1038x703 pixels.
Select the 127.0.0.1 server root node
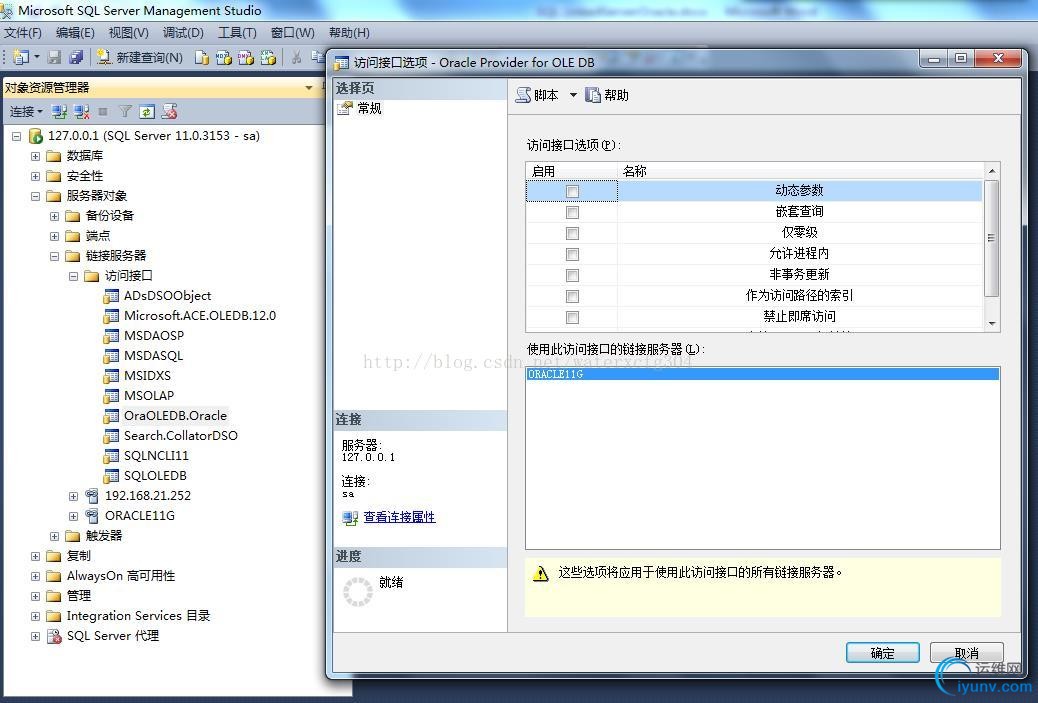154,136
